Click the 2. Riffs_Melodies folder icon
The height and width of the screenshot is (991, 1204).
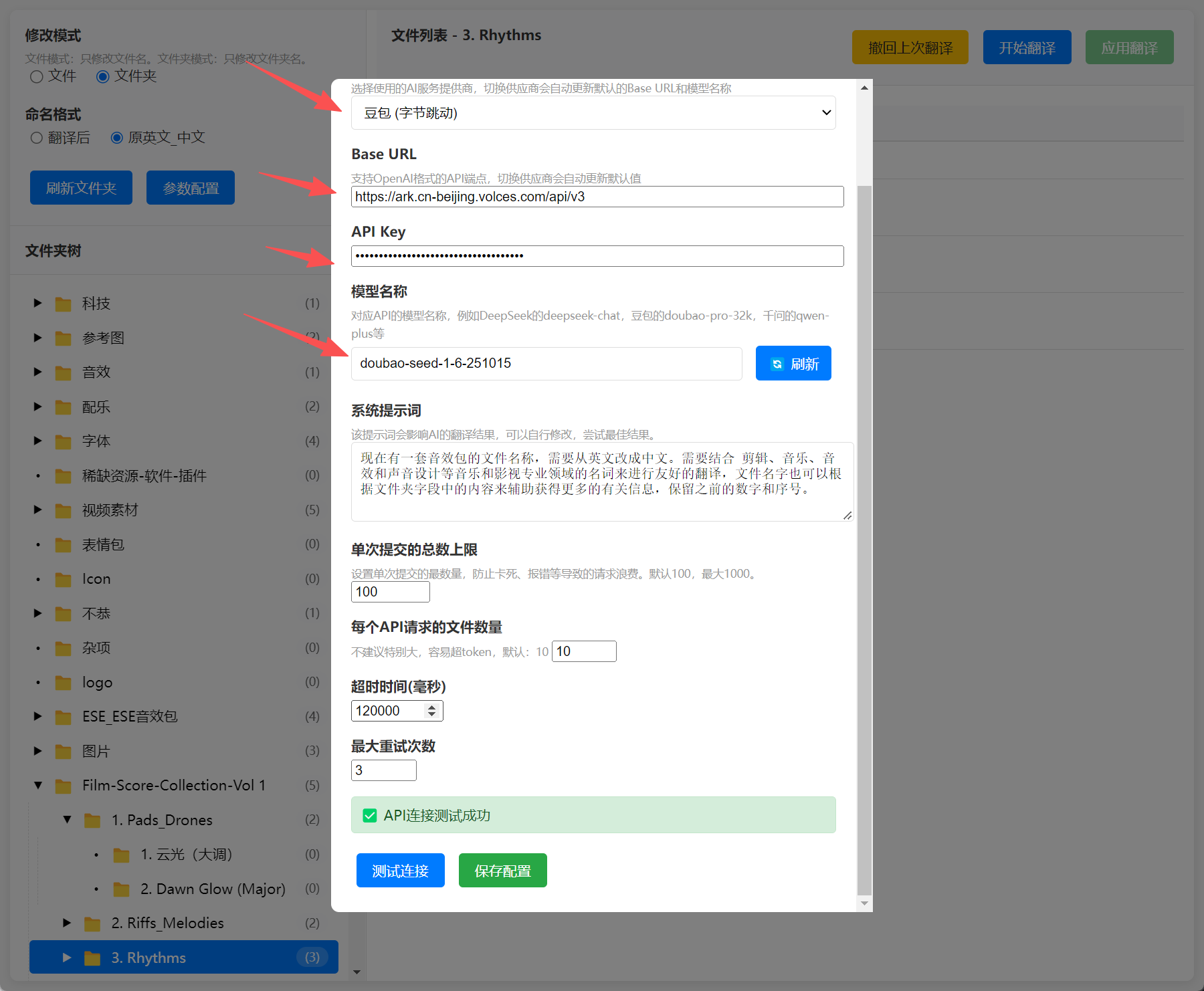(x=92, y=924)
